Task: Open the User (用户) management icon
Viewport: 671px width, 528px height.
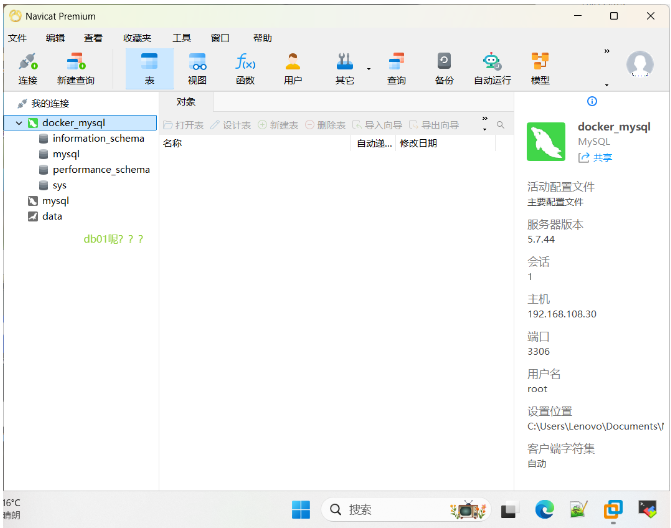Action: (293, 69)
